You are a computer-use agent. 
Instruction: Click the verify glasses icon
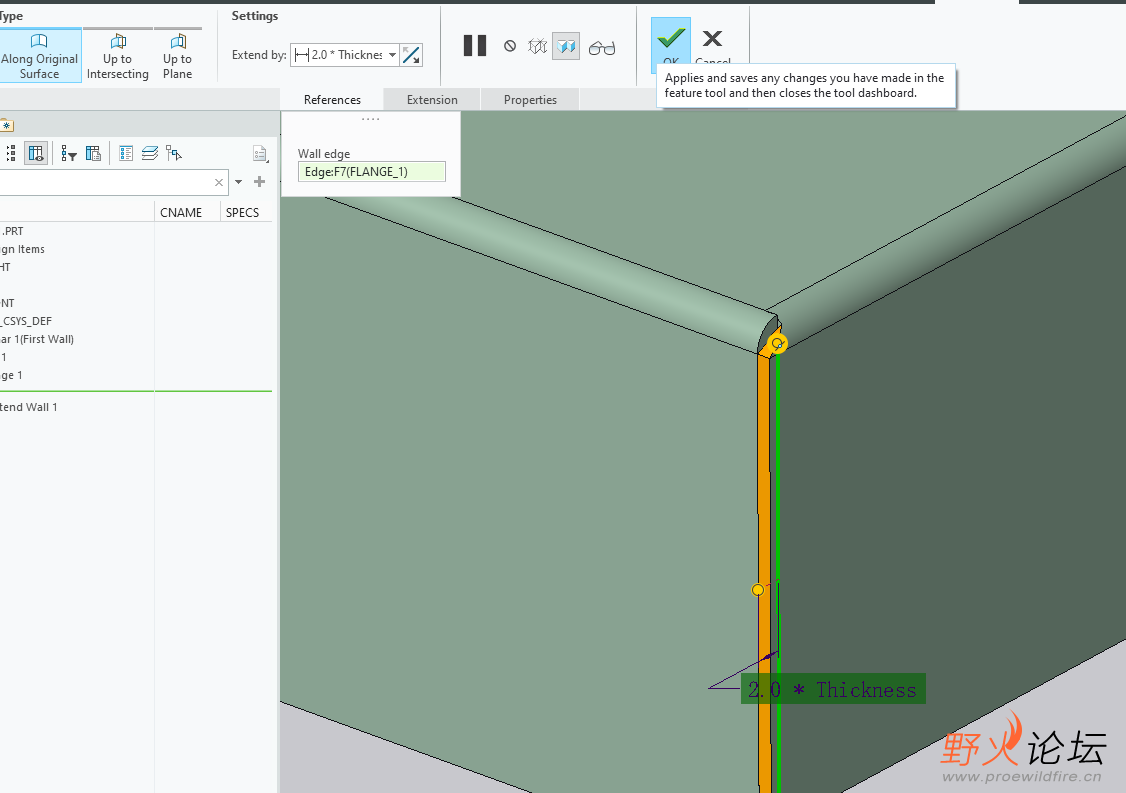point(602,47)
